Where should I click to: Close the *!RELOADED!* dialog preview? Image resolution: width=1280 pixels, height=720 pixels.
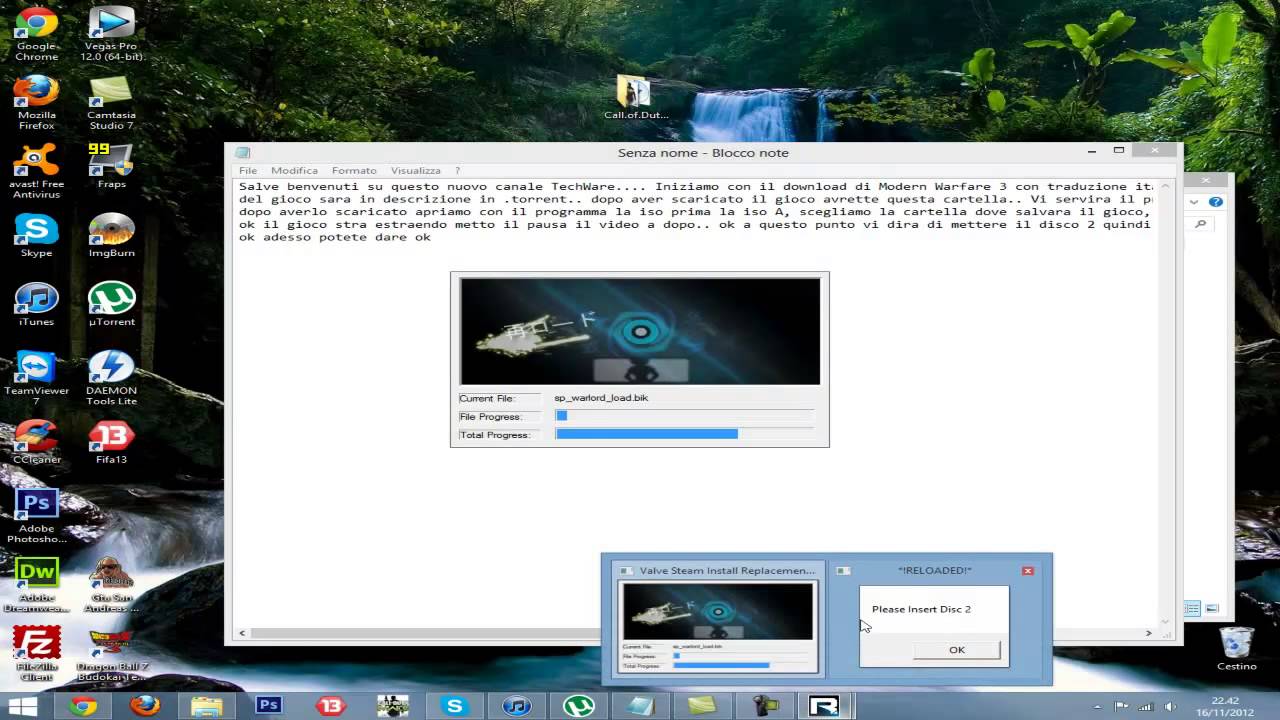[x=1027, y=570]
